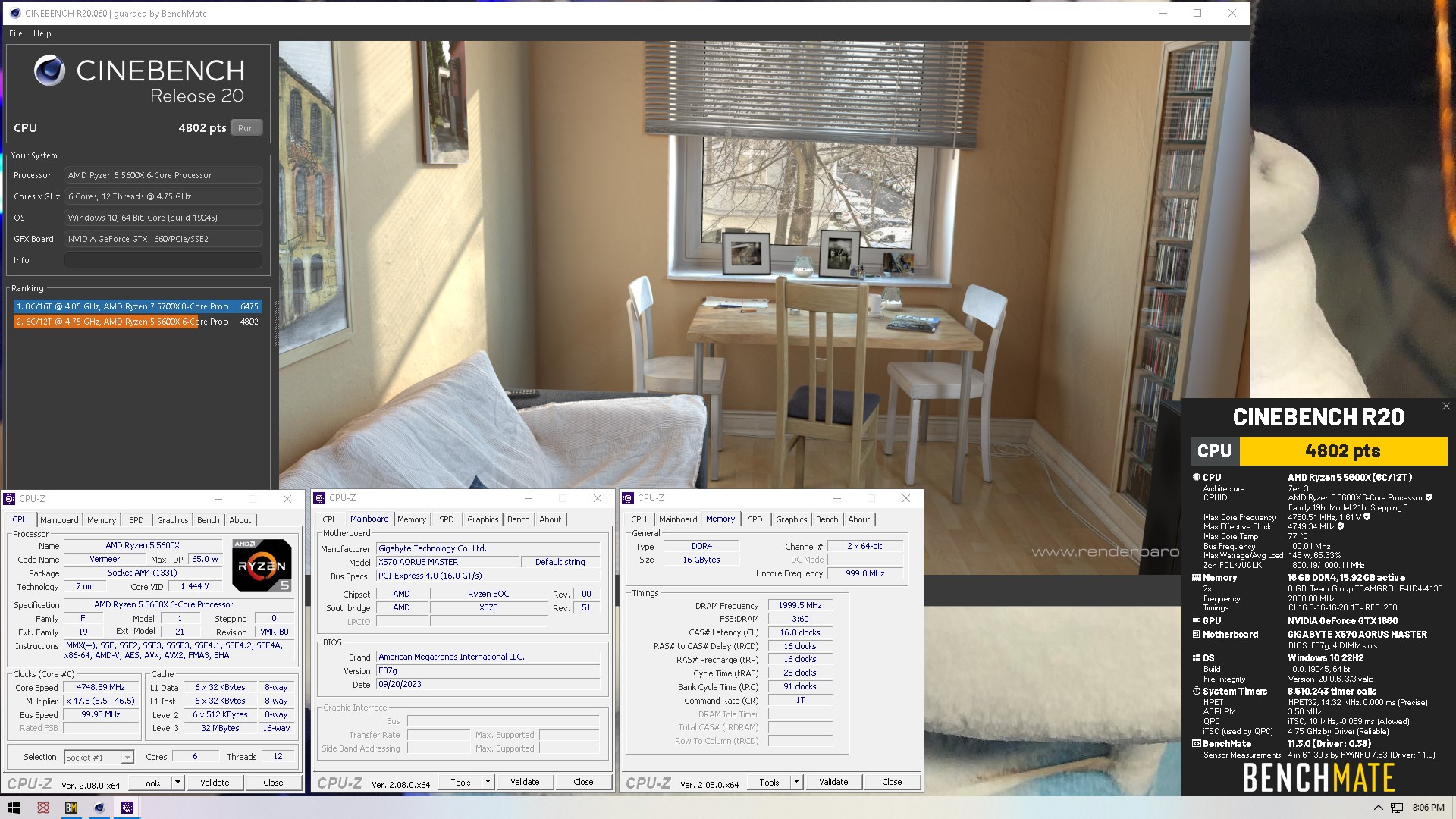Click the Ryzen 5 logo badge in CPU-Z

coord(262,565)
